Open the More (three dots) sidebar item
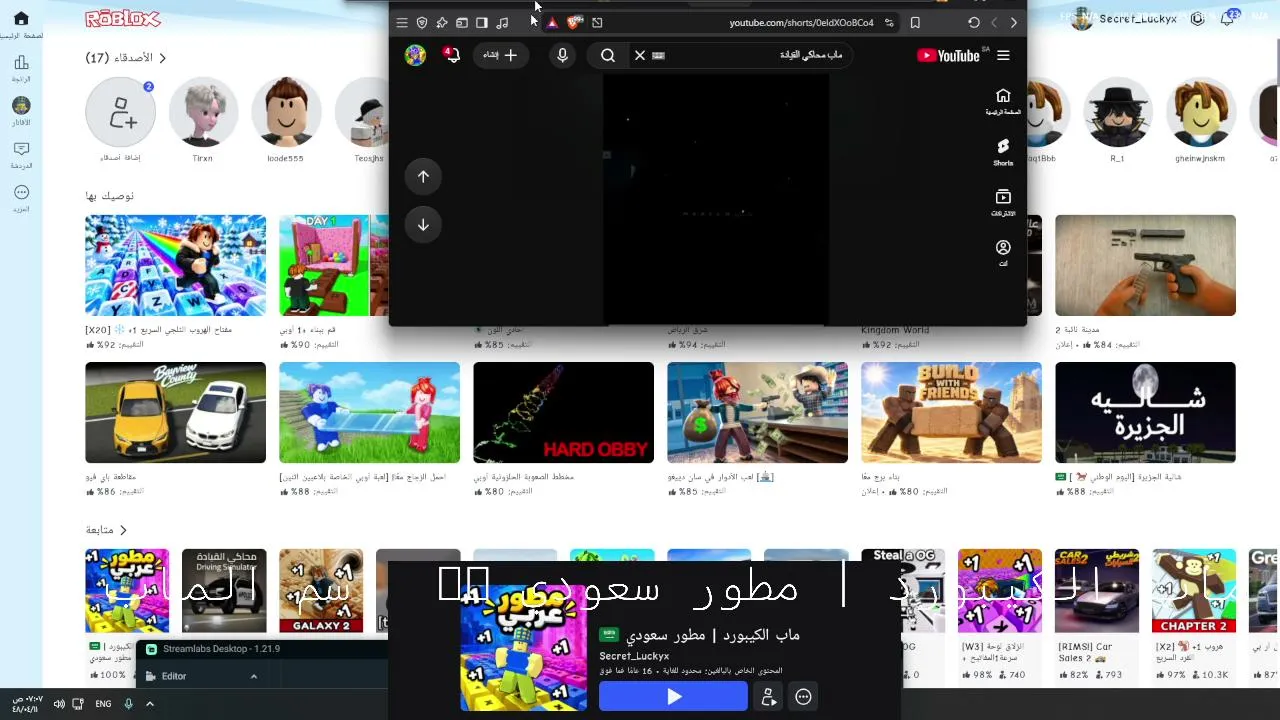The image size is (1280, 720). [x=21, y=192]
